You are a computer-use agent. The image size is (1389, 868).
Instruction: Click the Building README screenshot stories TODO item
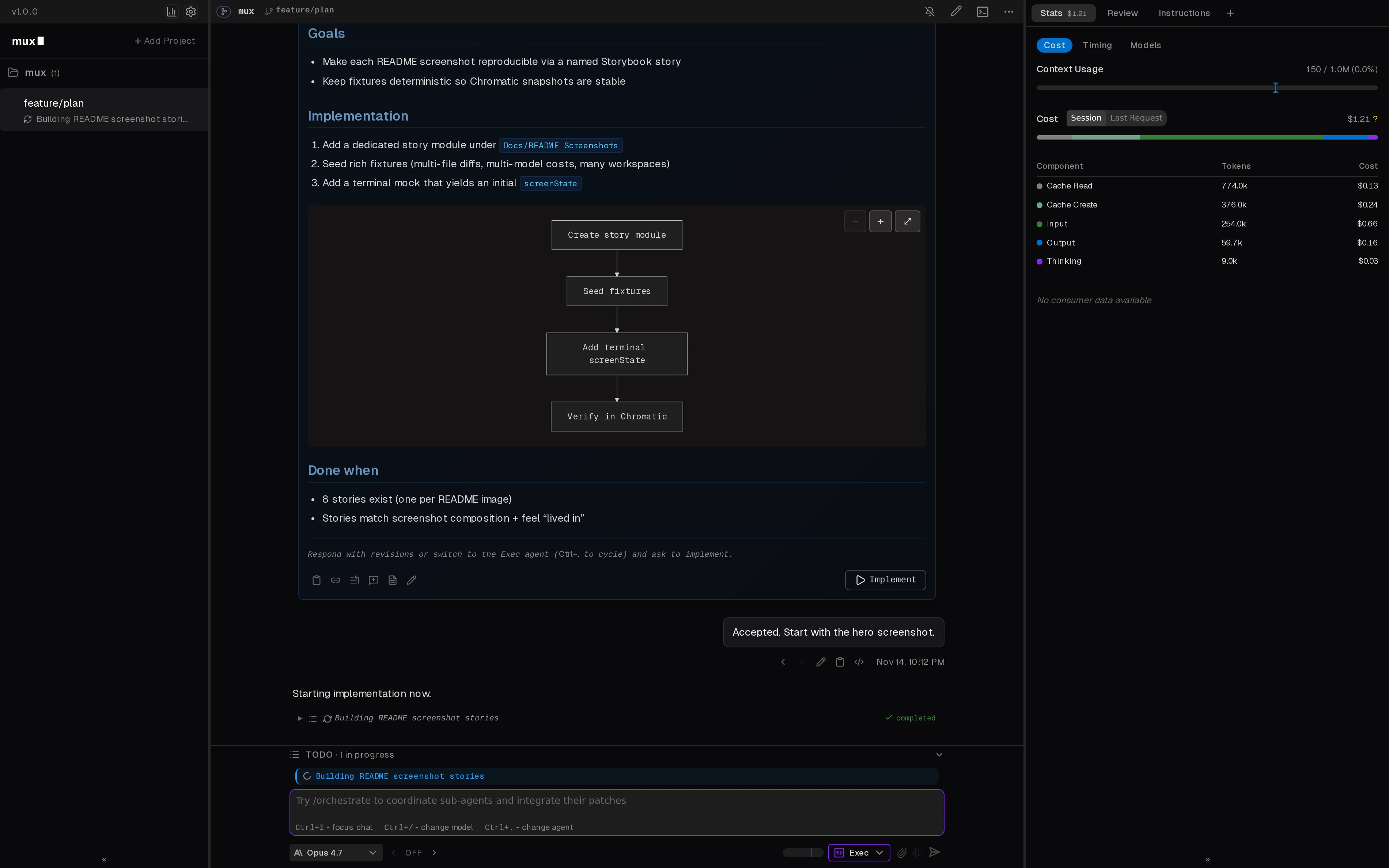click(x=616, y=776)
